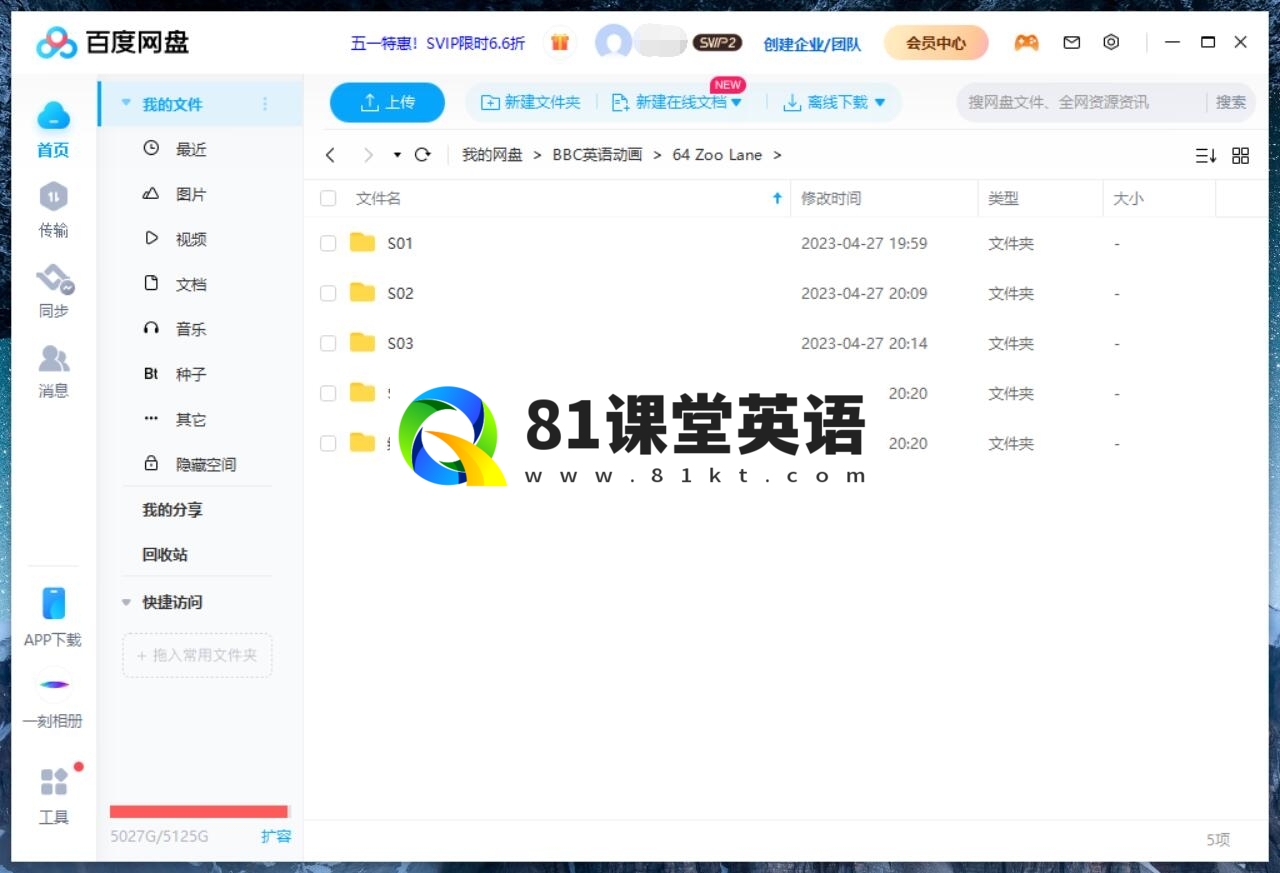The height and width of the screenshot is (873, 1280).
Task: Switch to grid view icon
Action: (1241, 156)
